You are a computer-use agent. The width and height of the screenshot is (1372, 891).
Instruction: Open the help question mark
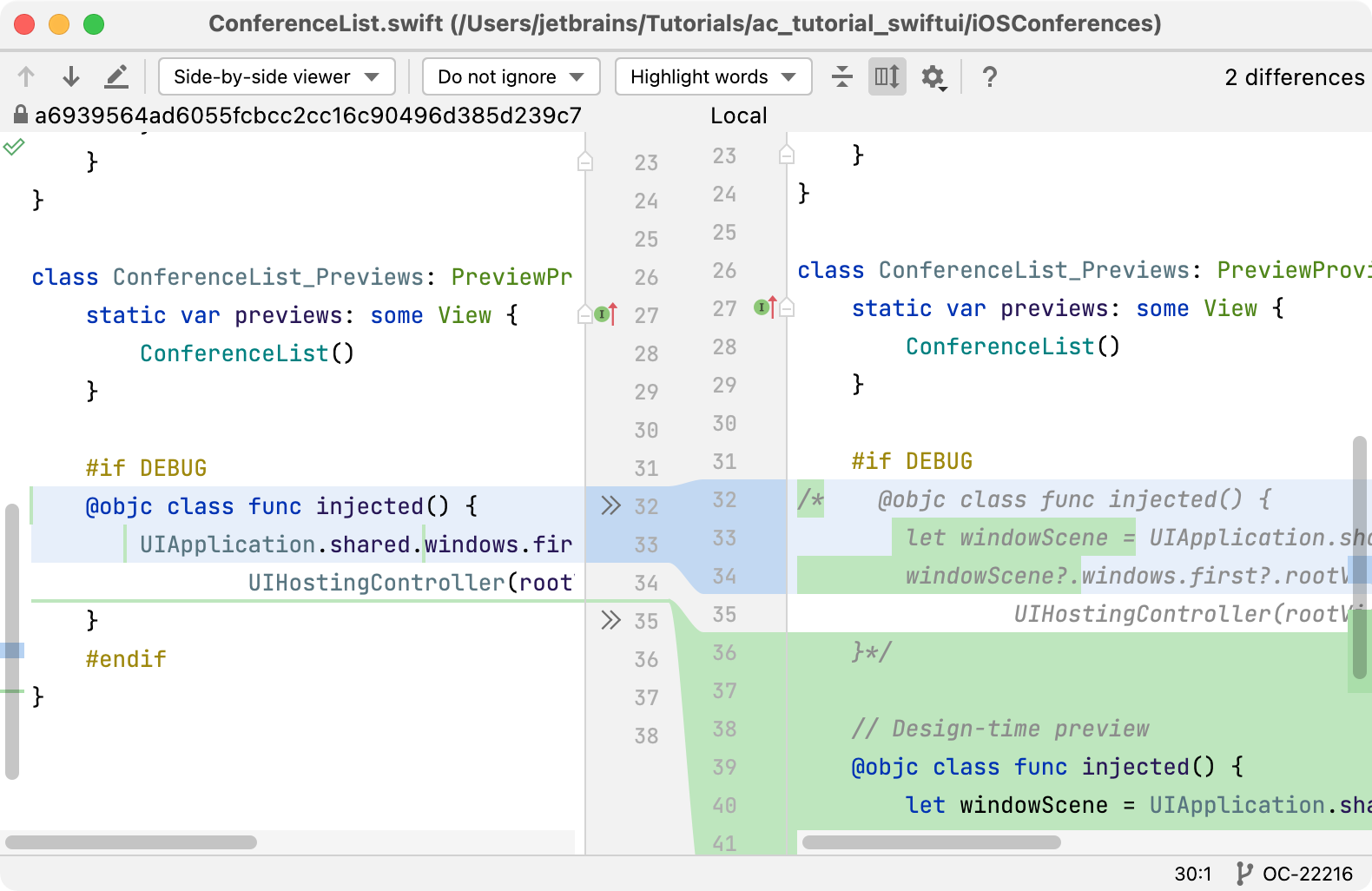(989, 77)
